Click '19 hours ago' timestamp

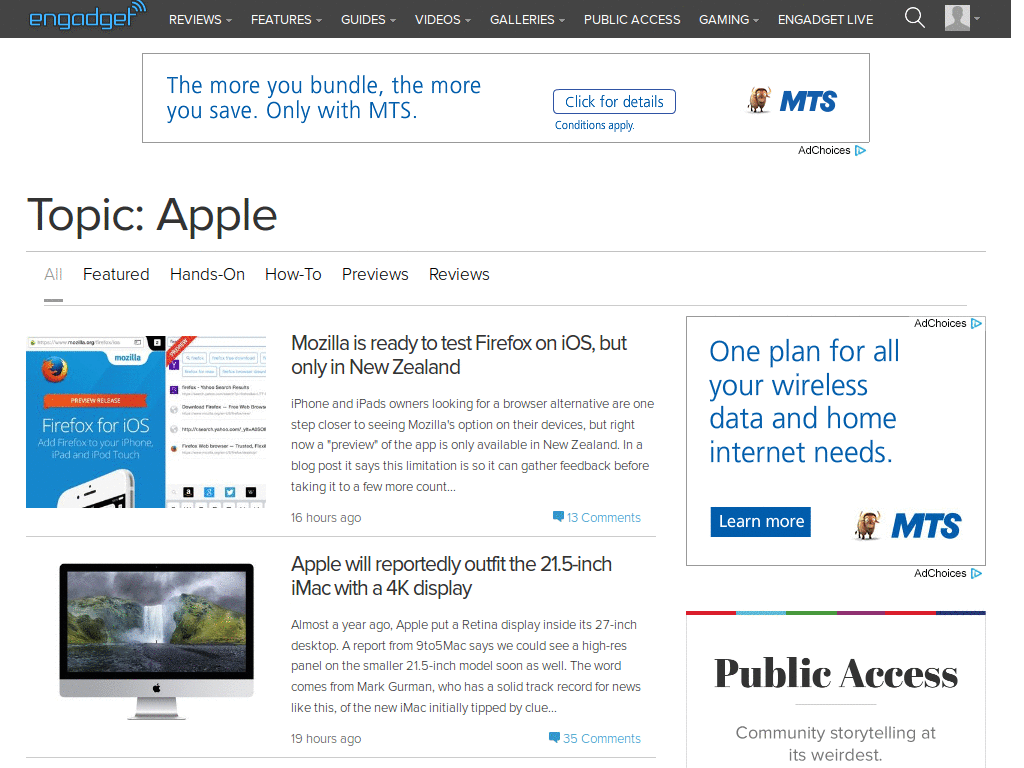326,739
